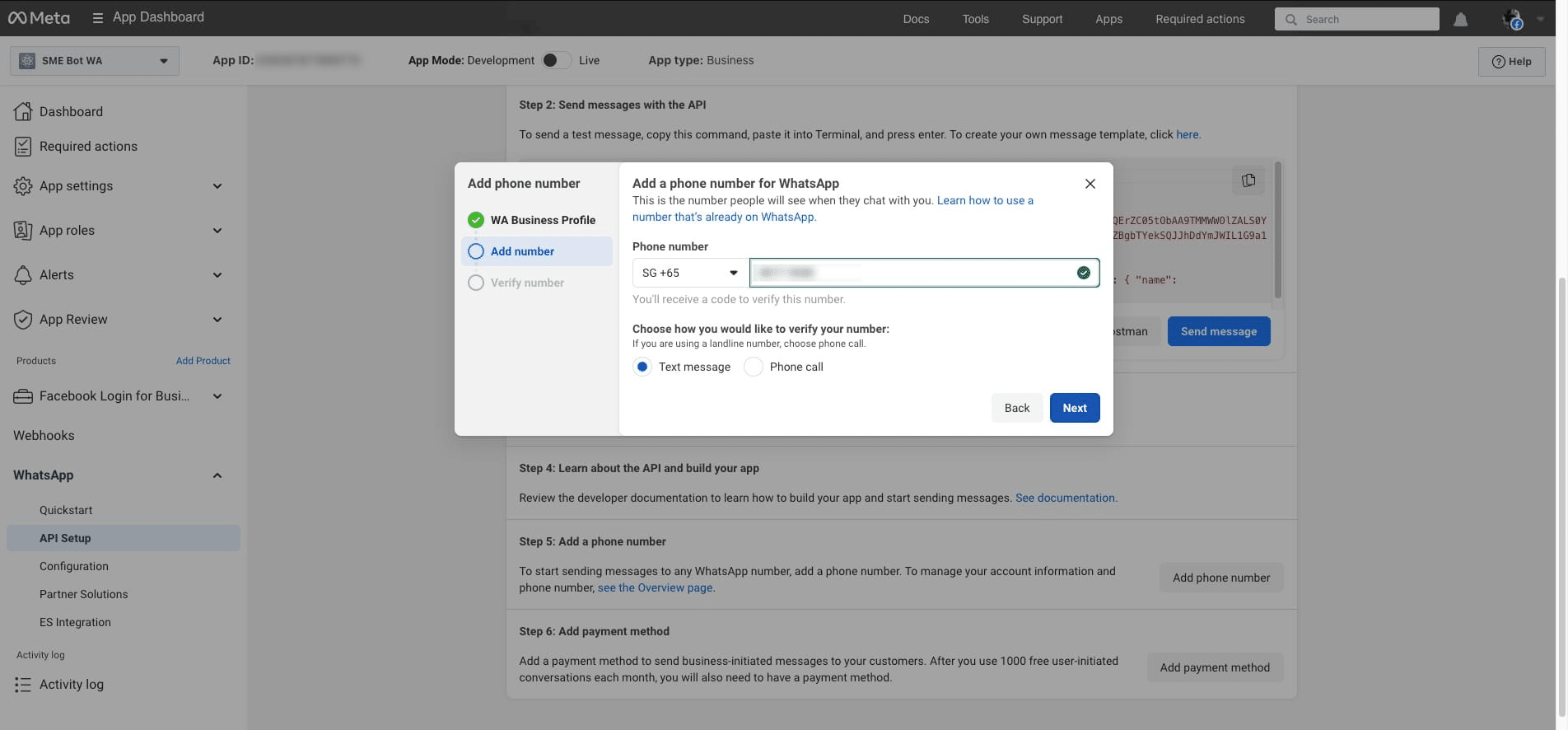Screen dimensions: 1568x730
Task: Click the Next button
Action: [1075, 408]
